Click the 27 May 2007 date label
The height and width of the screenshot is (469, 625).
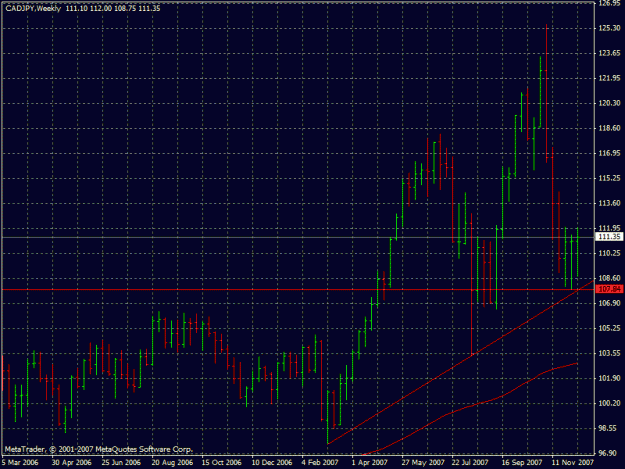[x=423, y=463]
